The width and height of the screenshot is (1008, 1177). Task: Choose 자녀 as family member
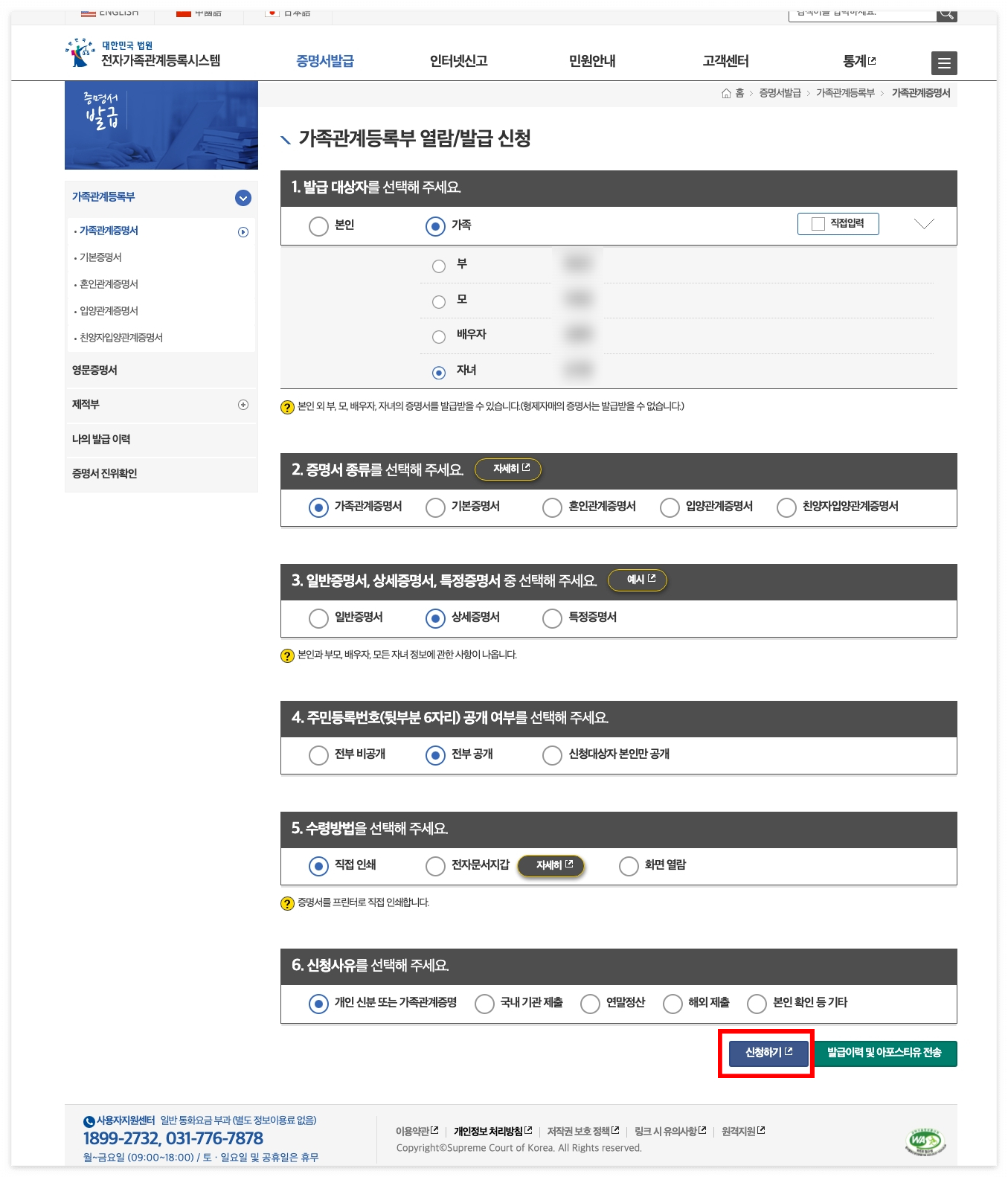439,373
